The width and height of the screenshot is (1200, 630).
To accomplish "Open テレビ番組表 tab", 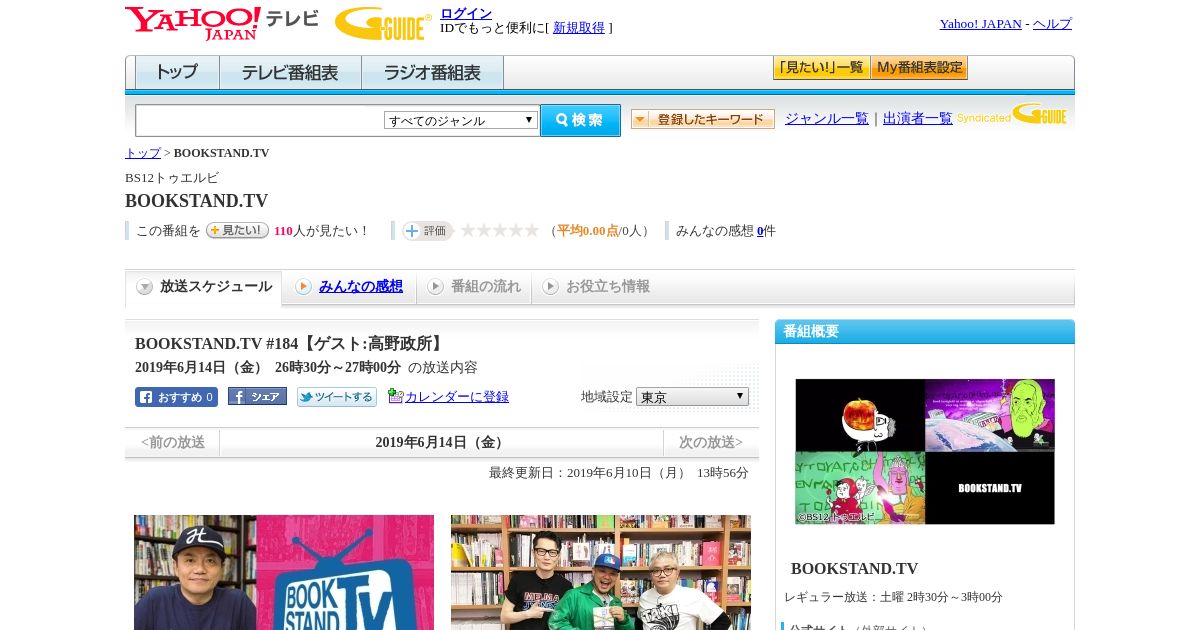I will tap(290, 73).
